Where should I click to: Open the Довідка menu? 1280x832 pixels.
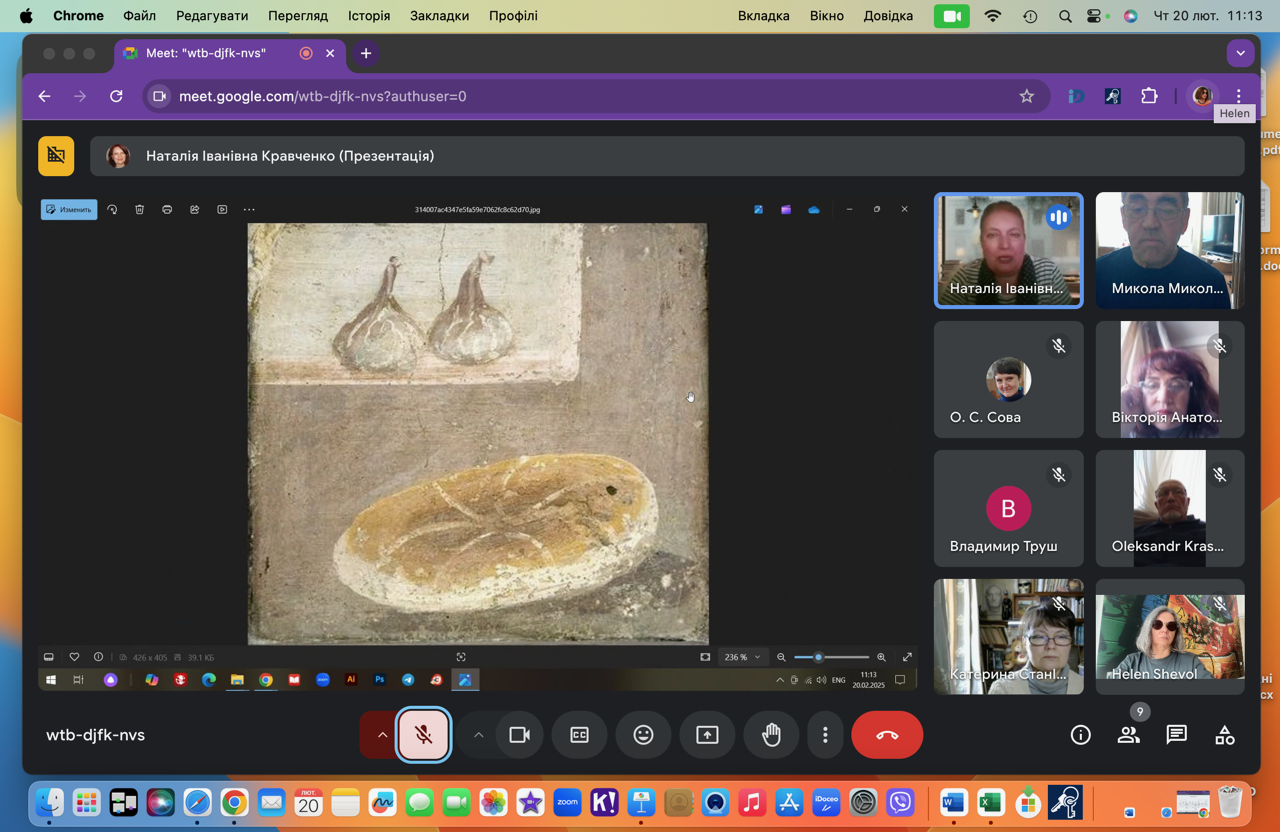coord(888,16)
